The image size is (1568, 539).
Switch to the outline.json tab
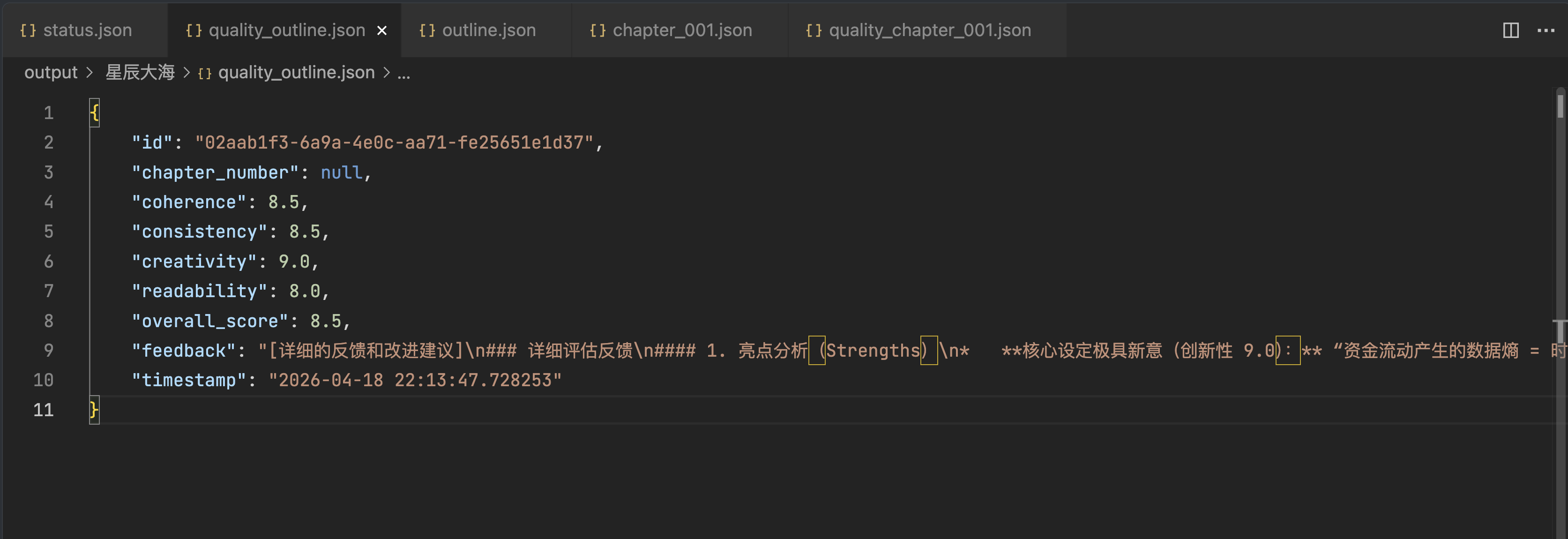point(488,30)
